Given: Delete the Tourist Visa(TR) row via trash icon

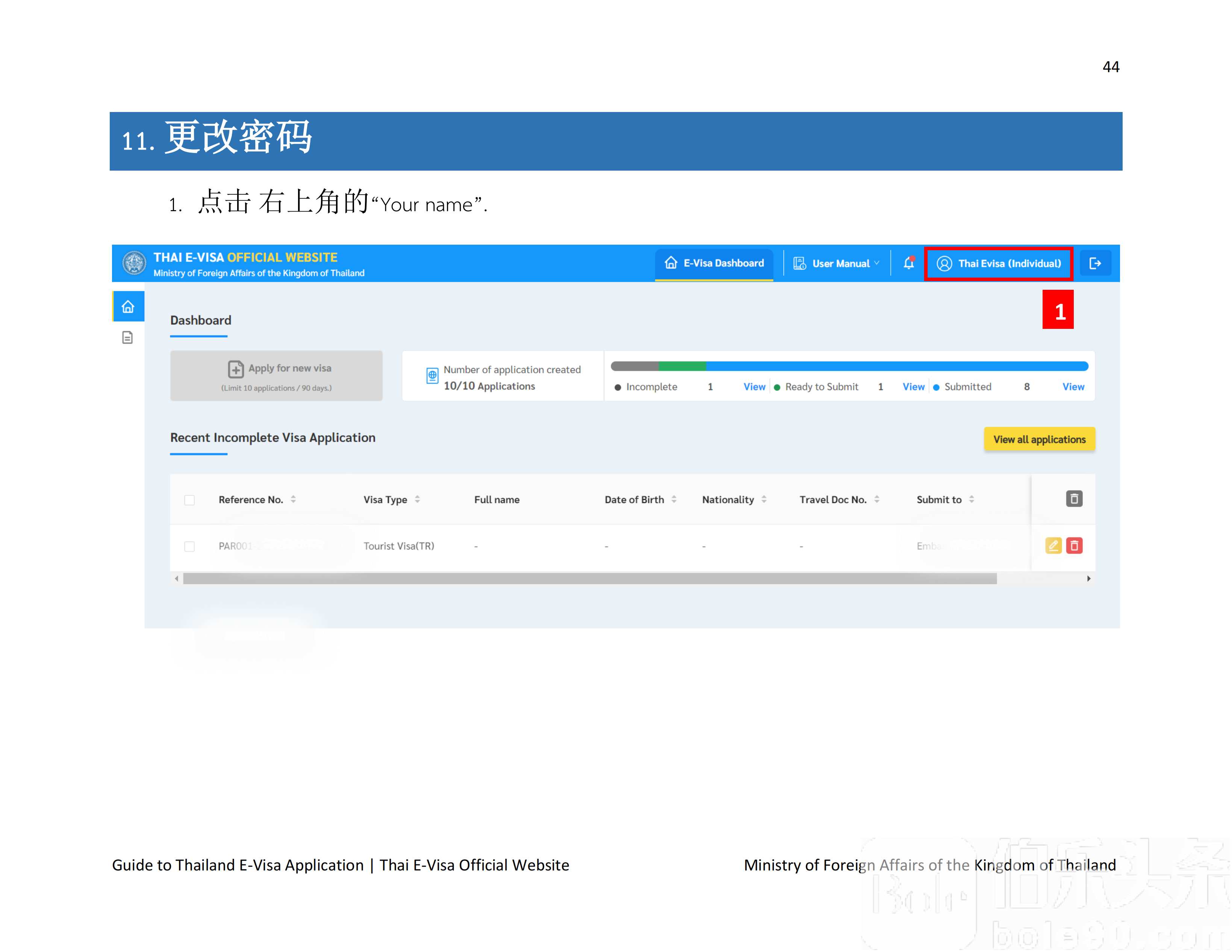Looking at the screenshot, I should tap(1074, 545).
